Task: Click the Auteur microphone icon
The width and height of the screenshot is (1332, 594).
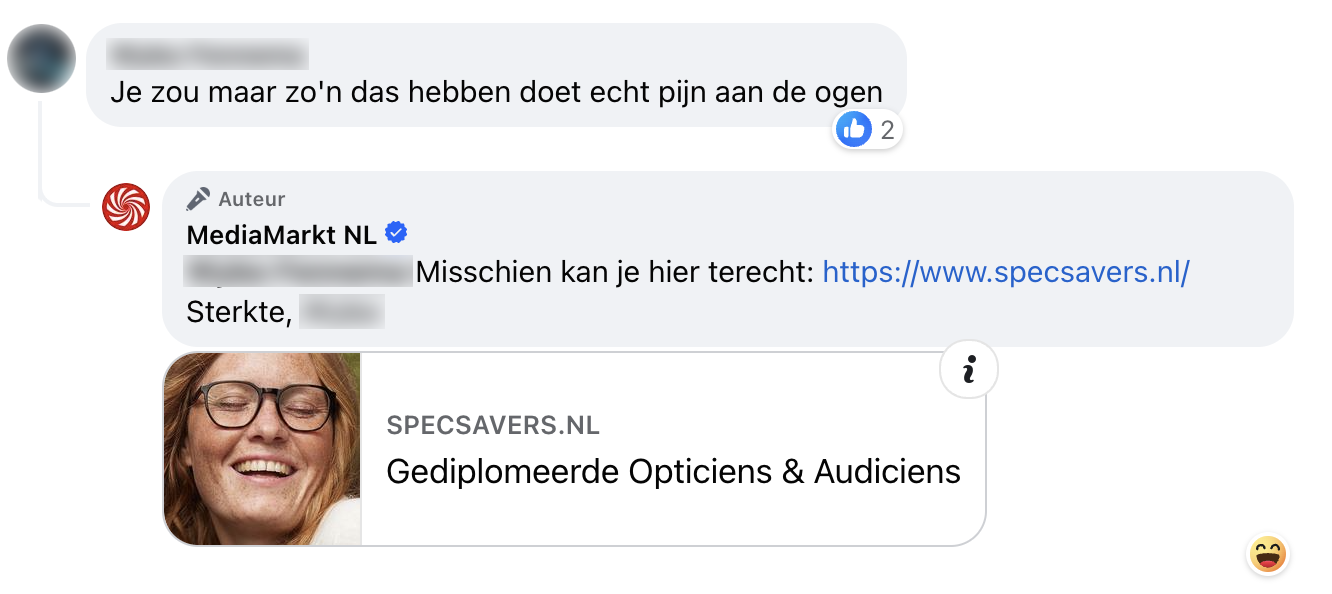Action: [198, 199]
